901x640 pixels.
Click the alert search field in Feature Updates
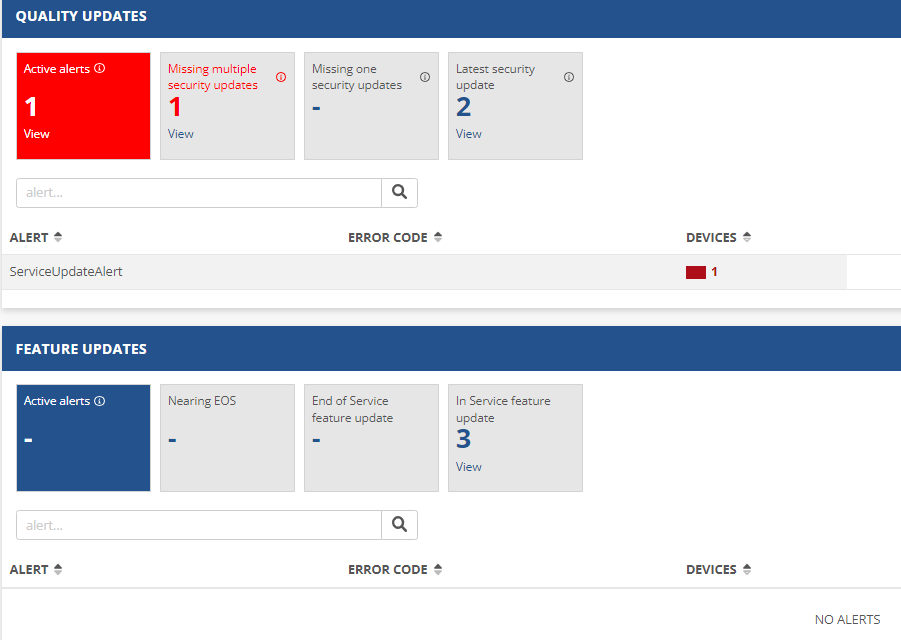pos(197,524)
